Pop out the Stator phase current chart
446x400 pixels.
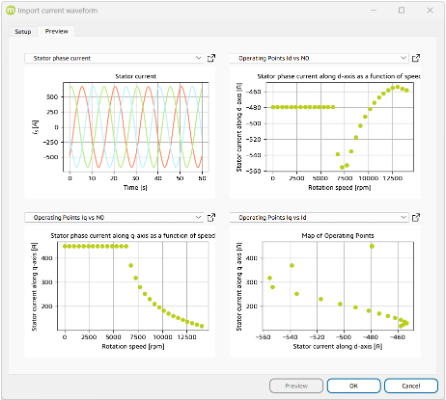pyautogui.click(x=211, y=58)
